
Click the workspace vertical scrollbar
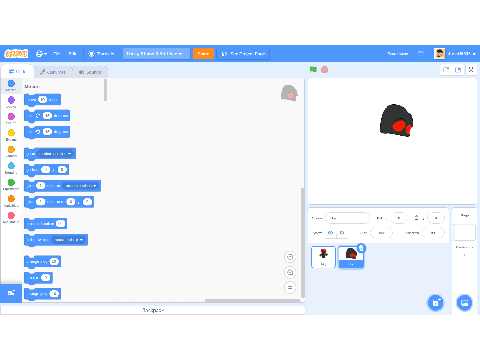tap(303, 242)
